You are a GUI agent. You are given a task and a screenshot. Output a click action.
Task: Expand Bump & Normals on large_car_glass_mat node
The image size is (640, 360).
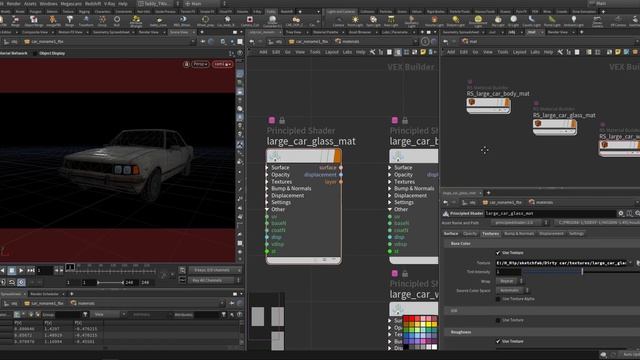point(267,189)
